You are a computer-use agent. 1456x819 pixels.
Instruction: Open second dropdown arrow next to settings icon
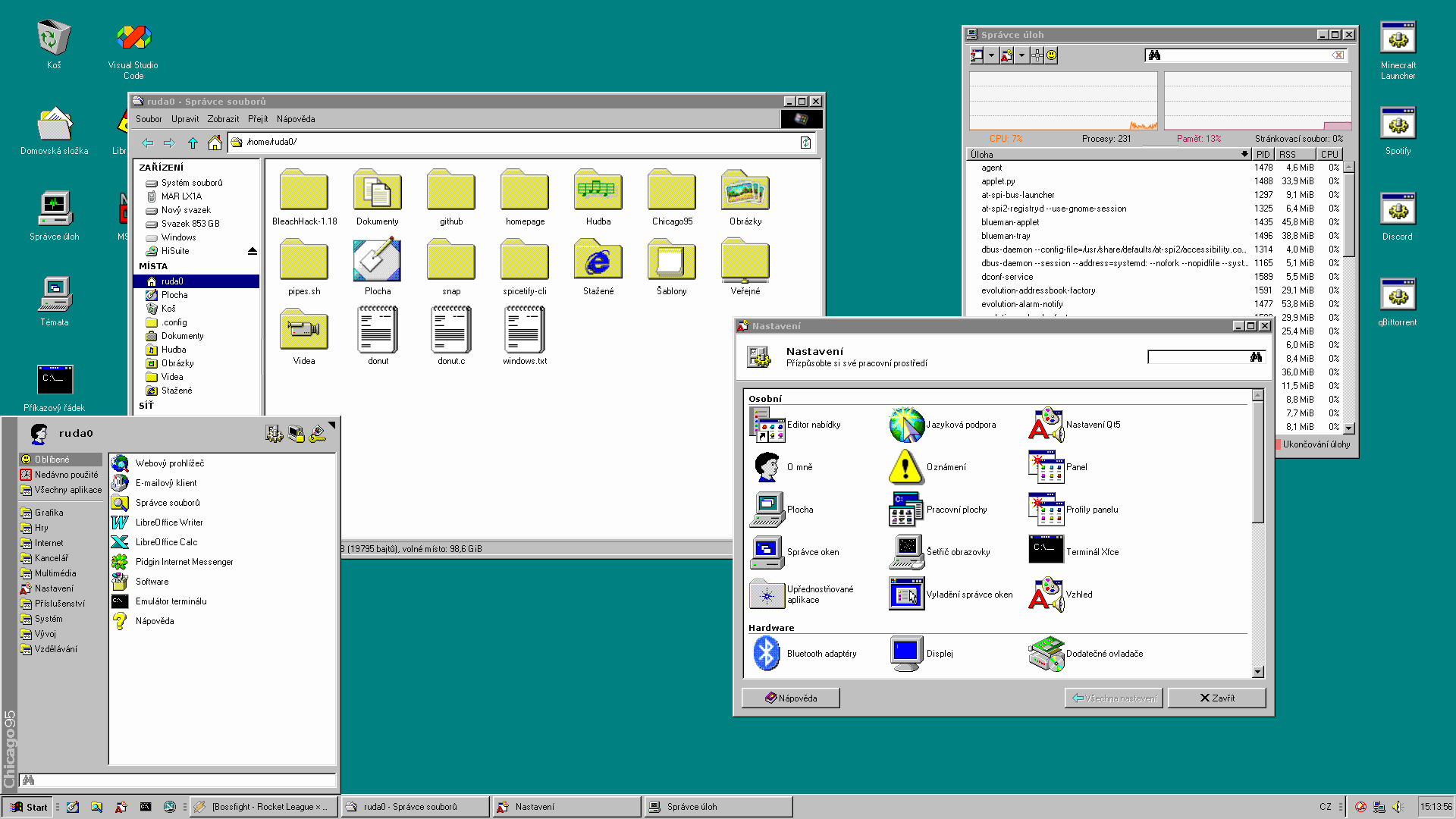1021,55
